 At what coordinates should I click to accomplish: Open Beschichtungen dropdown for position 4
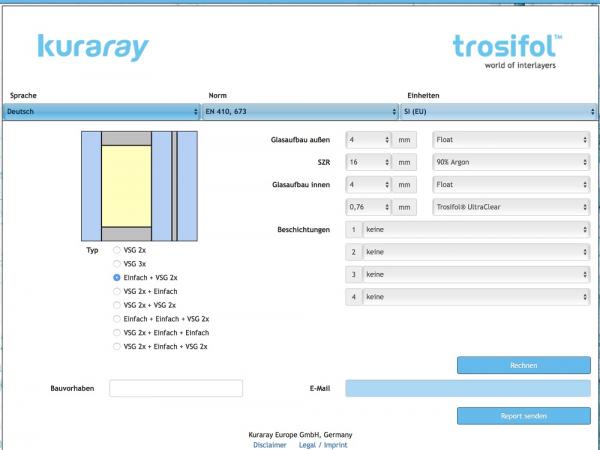(476, 297)
